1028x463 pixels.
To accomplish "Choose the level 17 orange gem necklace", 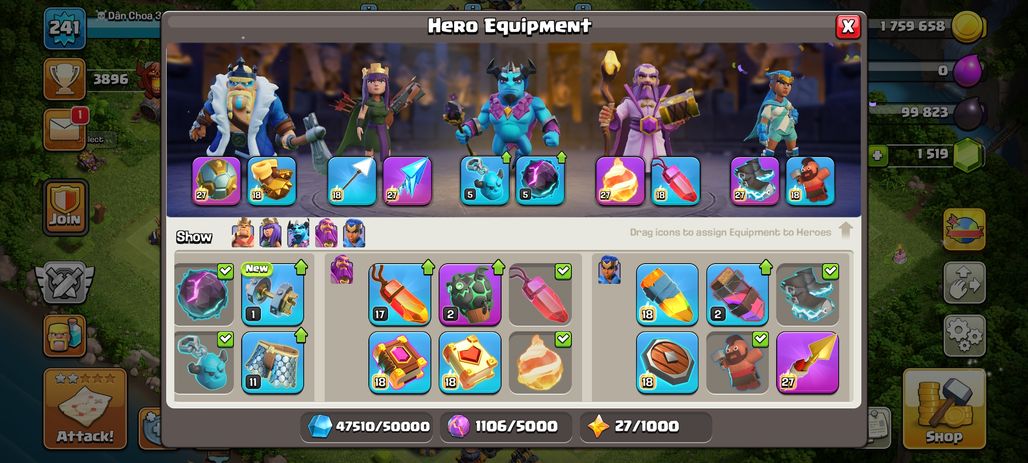I will click(x=400, y=294).
